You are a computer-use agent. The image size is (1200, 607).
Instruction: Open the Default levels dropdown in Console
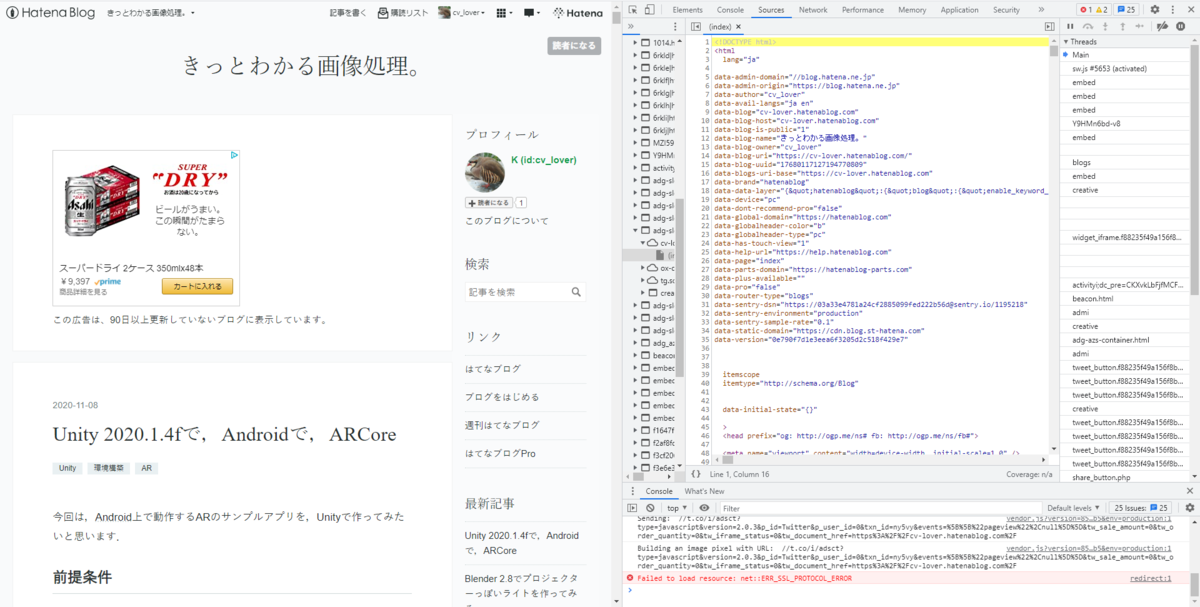pyautogui.click(x=1072, y=505)
